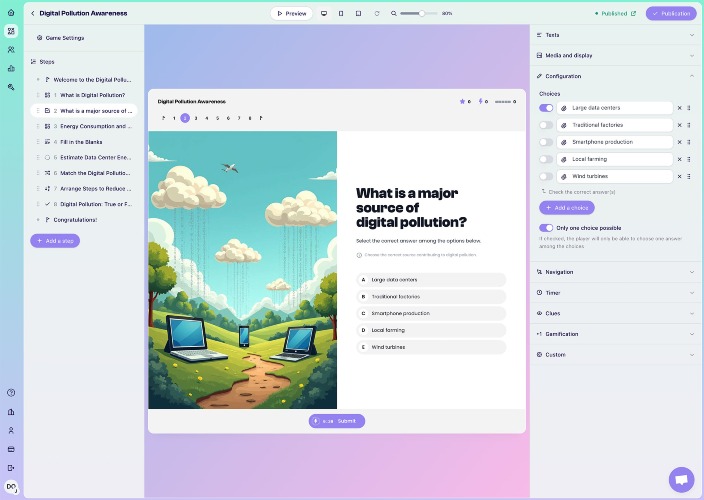
Task: Select step 4 Fill in the Blanks
Action: coord(84,142)
